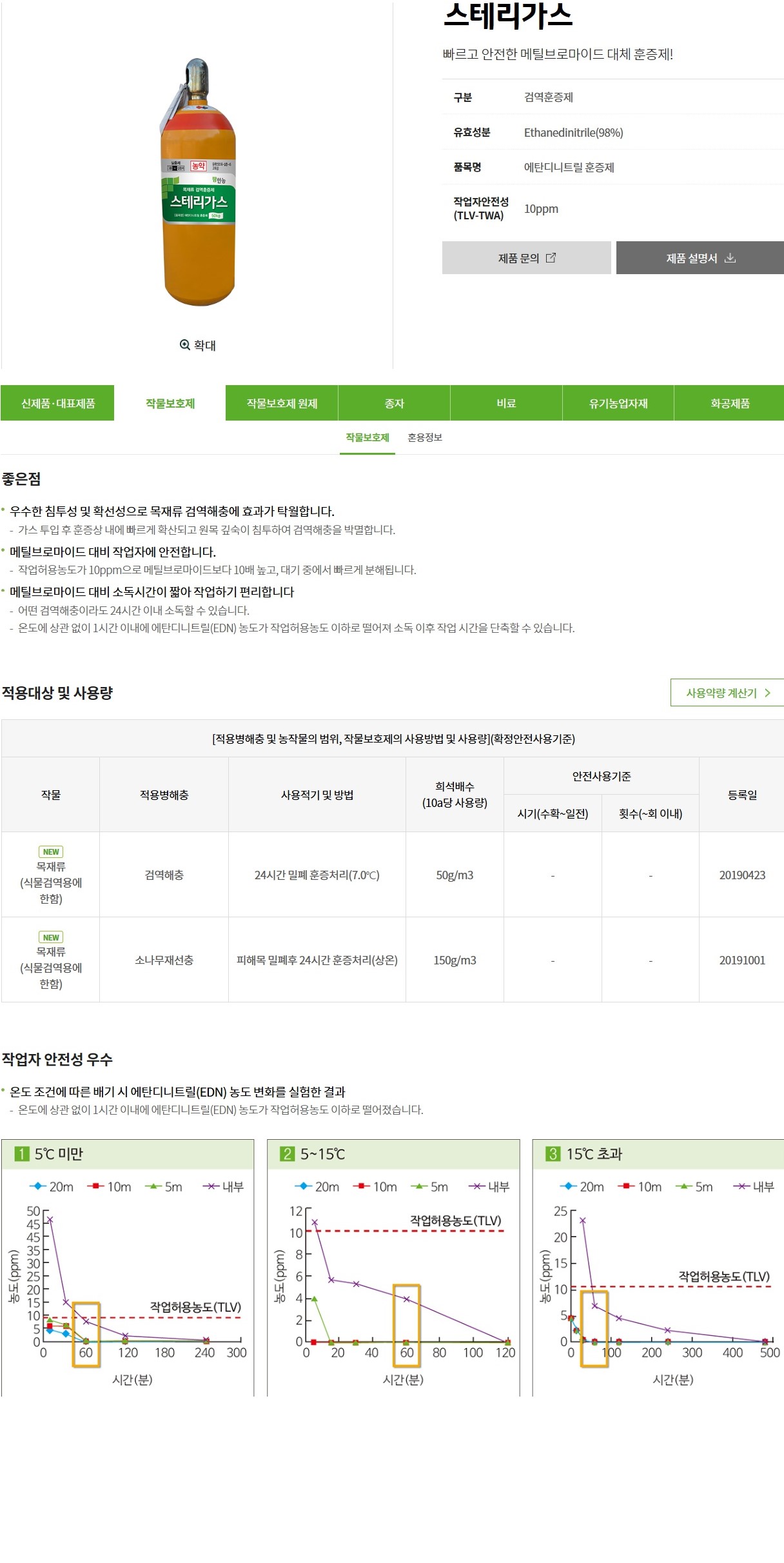Download the 제품 설명서 manual
The width and height of the screenshot is (784, 1563).
point(700,258)
